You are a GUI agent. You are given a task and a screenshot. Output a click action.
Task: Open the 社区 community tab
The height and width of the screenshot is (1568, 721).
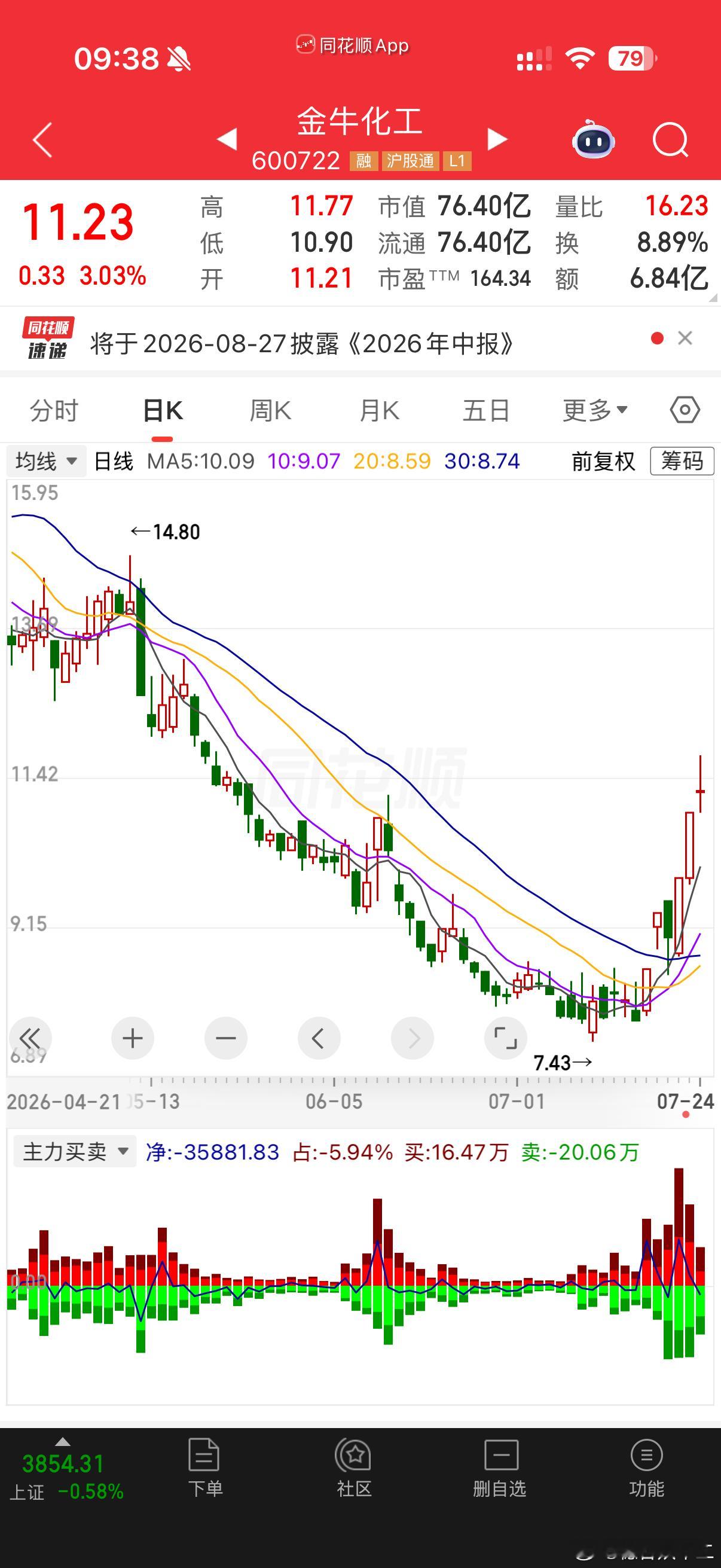coord(353,1468)
